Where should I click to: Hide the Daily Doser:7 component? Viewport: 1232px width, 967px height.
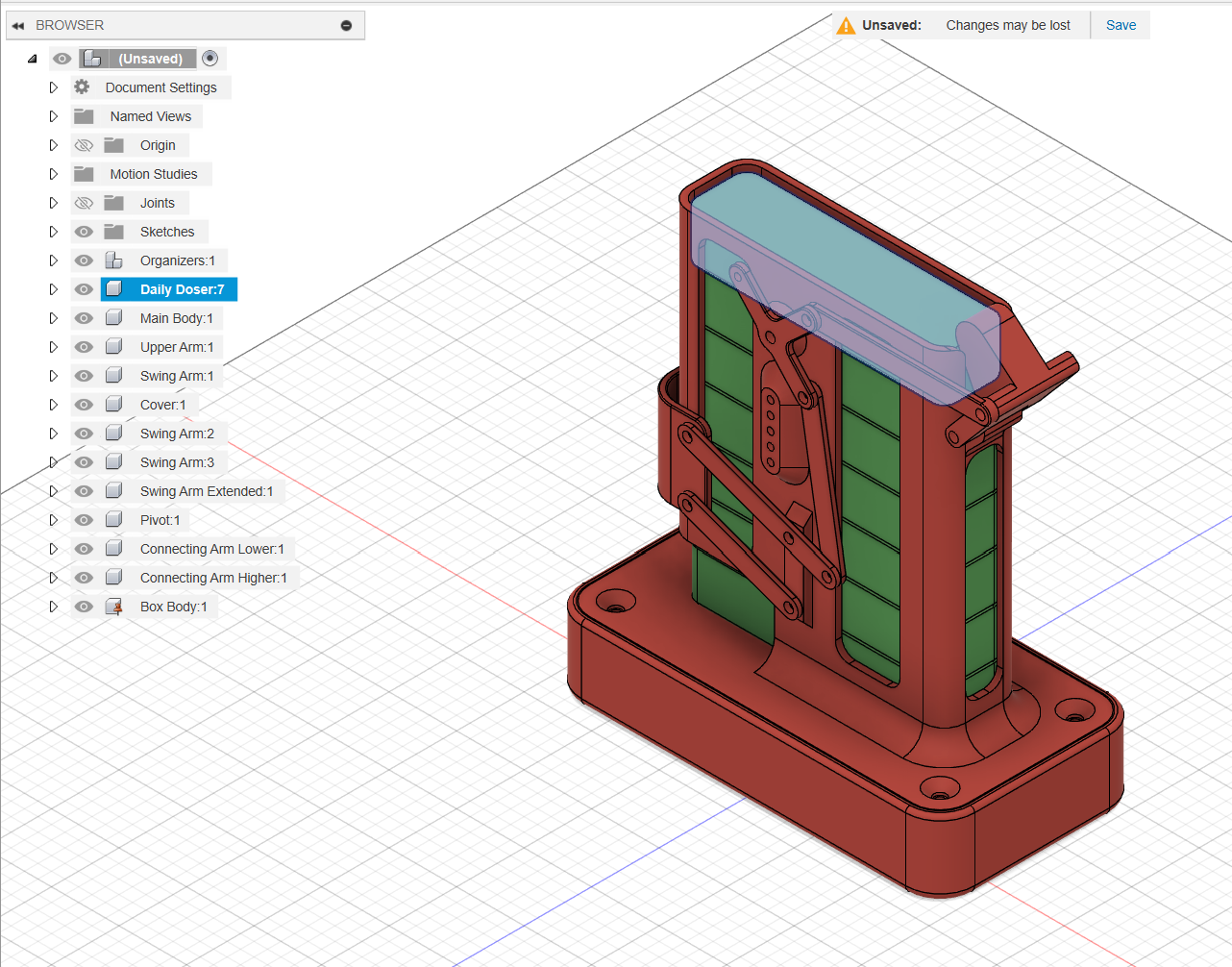pos(84,289)
